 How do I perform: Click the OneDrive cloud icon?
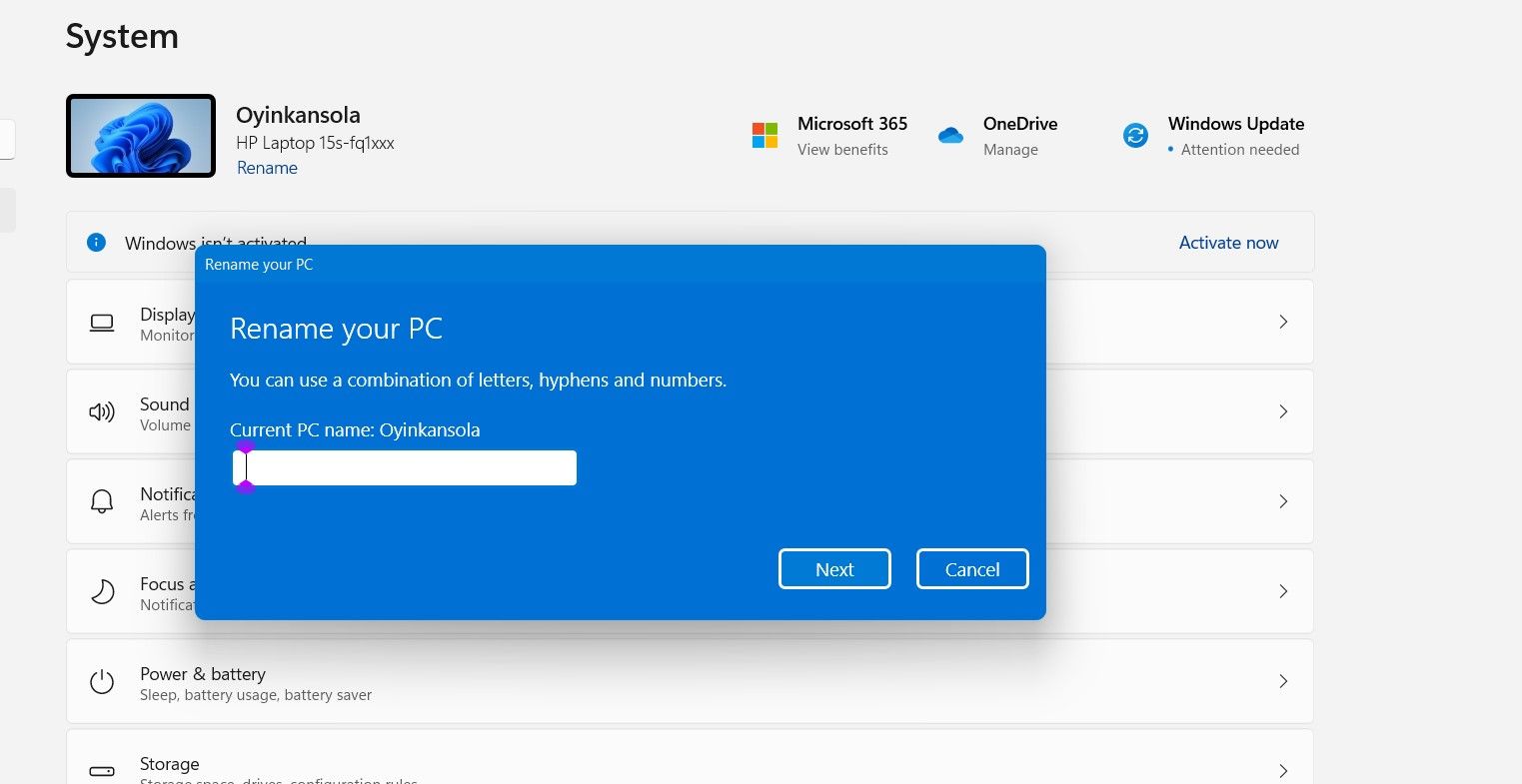click(950, 136)
